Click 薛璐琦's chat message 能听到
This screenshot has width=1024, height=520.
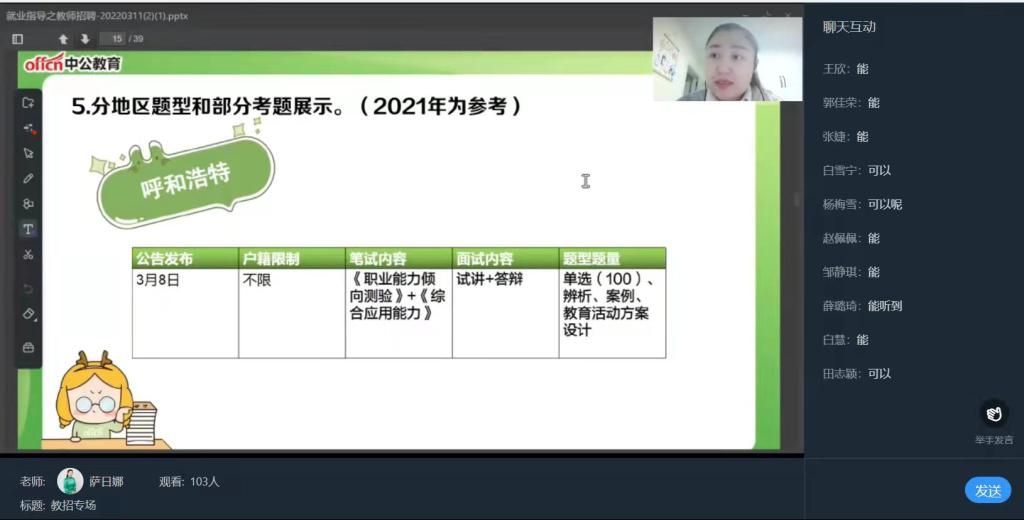pos(884,306)
